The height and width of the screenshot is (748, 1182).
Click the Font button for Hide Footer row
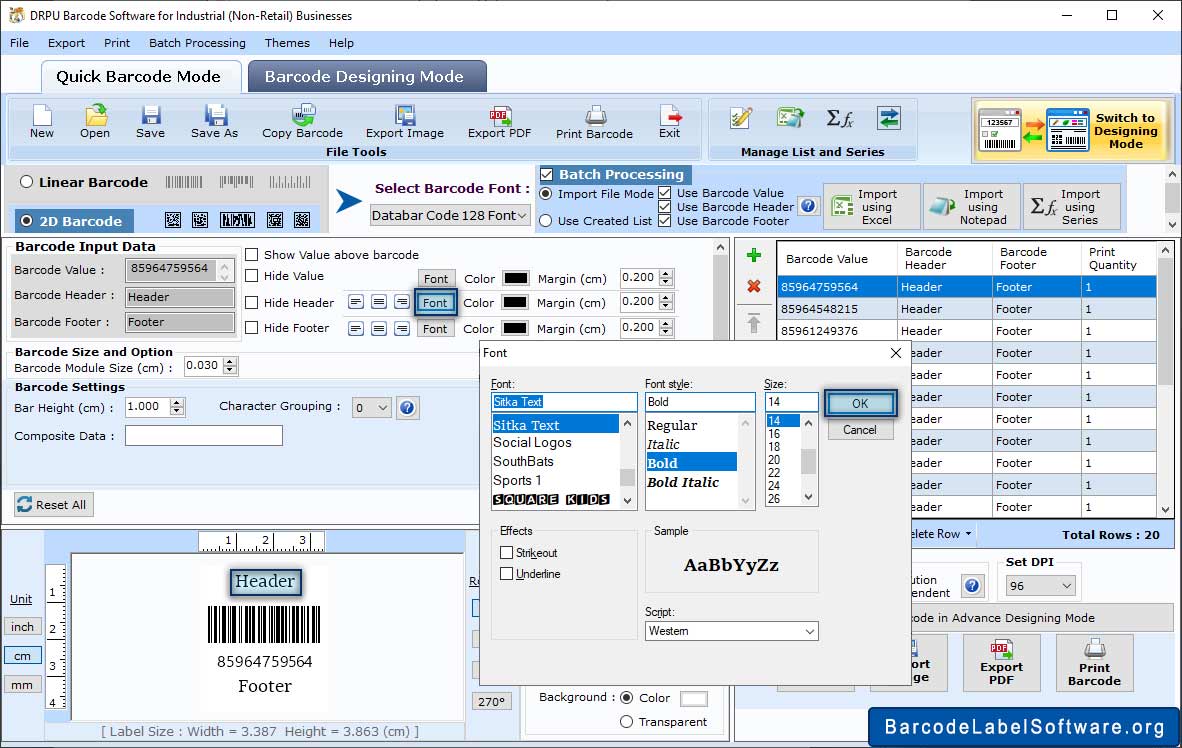click(x=435, y=329)
